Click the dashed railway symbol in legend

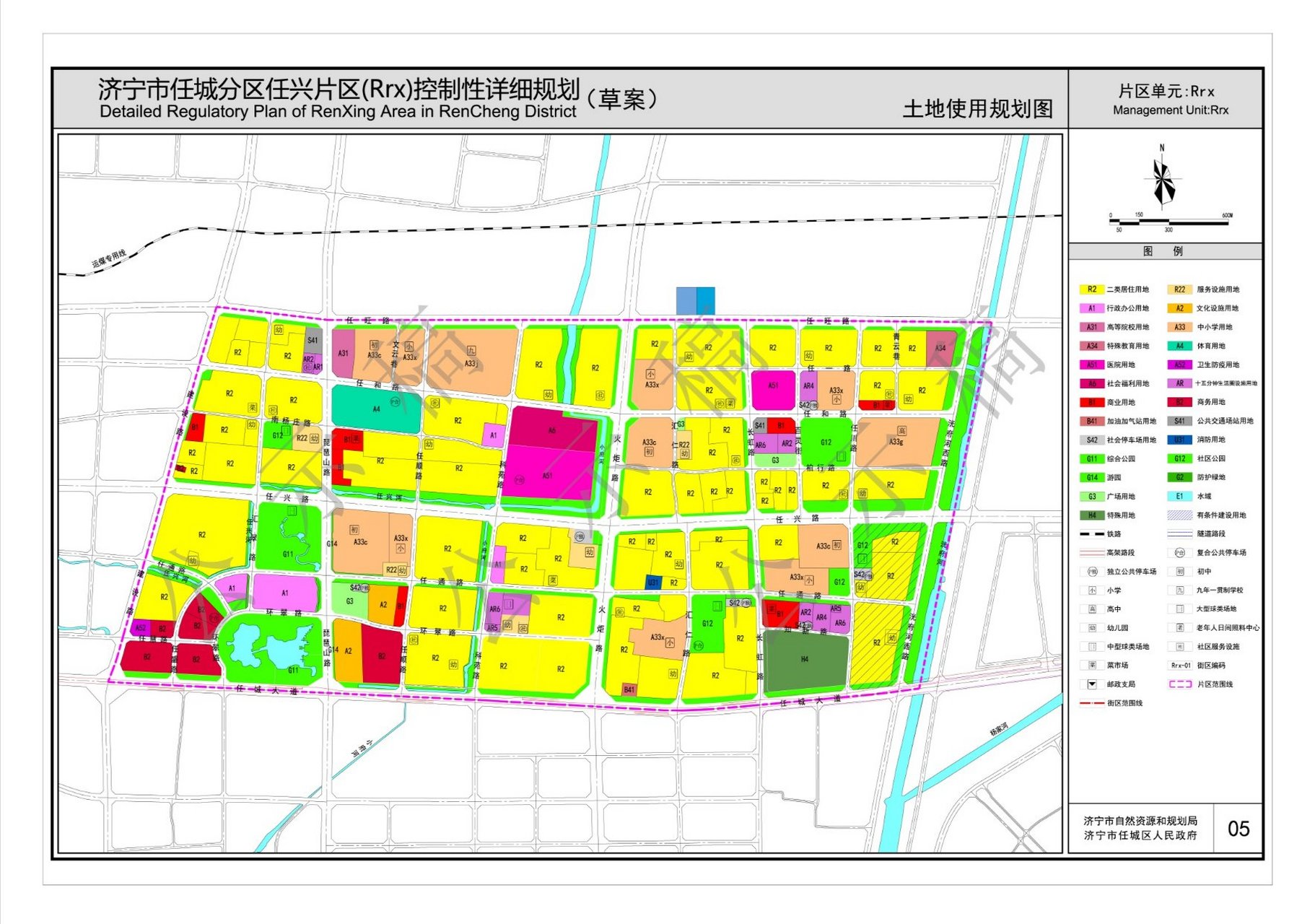click(1092, 534)
